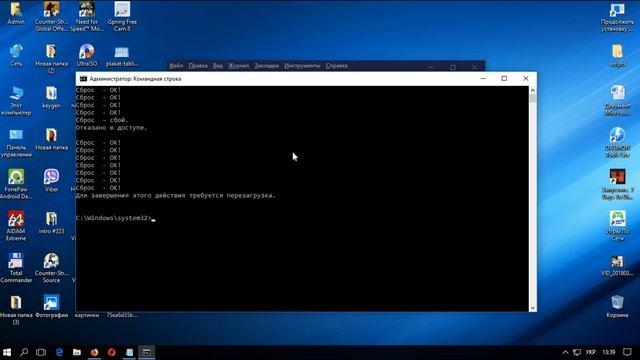Launch Need for Speed Most Wanted shortcut

[87, 16]
